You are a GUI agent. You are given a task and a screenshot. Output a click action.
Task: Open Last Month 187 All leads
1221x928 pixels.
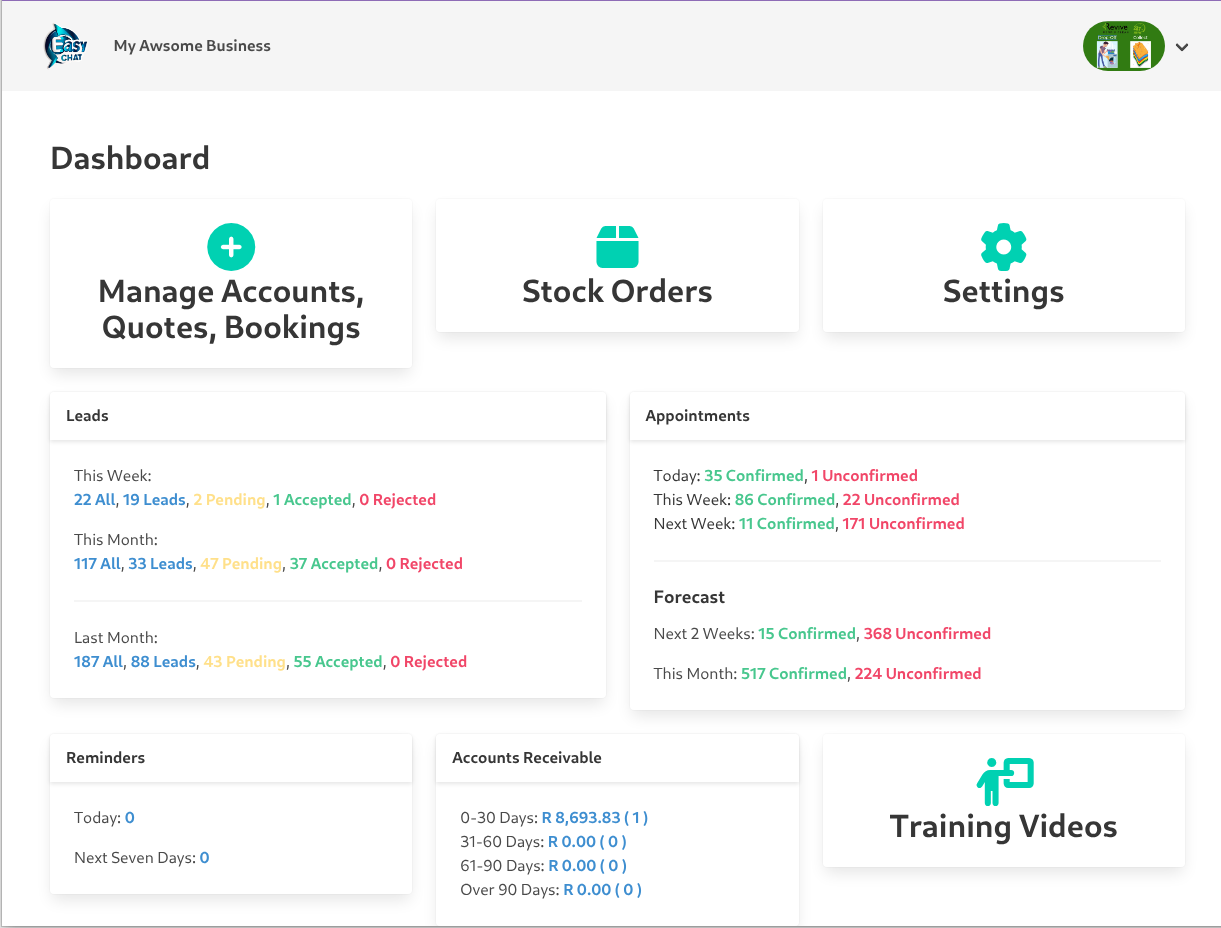tap(98, 662)
